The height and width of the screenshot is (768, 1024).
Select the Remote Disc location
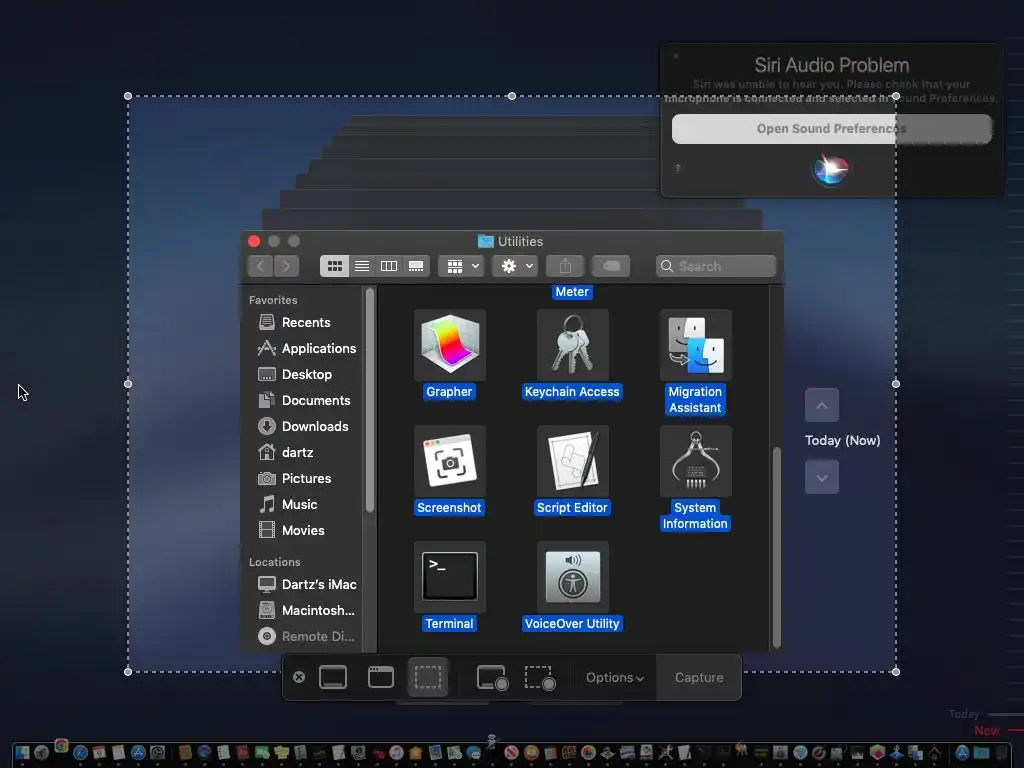tap(306, 637)
